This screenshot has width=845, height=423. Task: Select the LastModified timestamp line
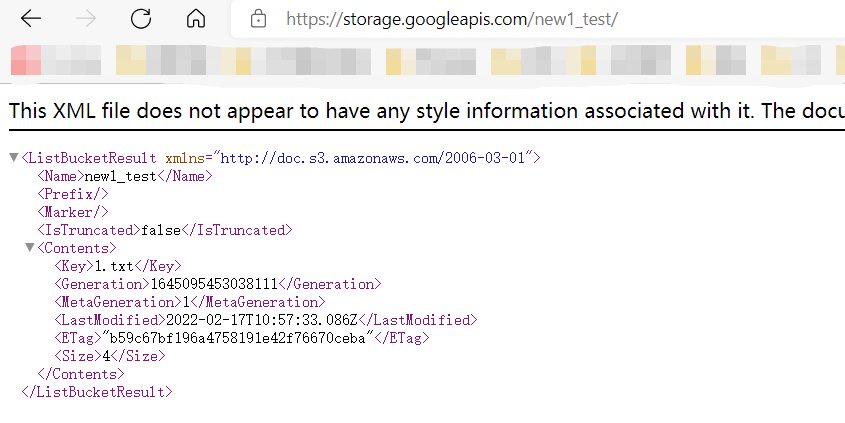[266, 320]
